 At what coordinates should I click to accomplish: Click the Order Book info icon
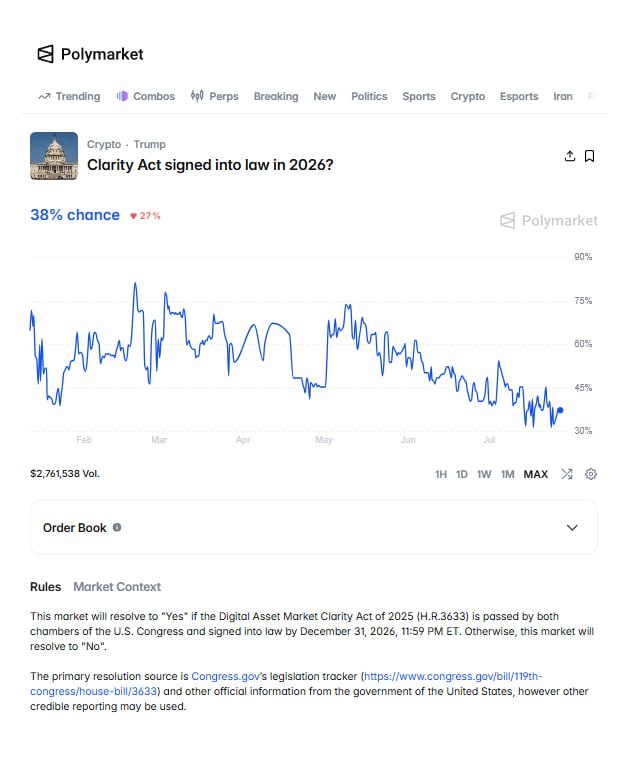coord(117,527)
